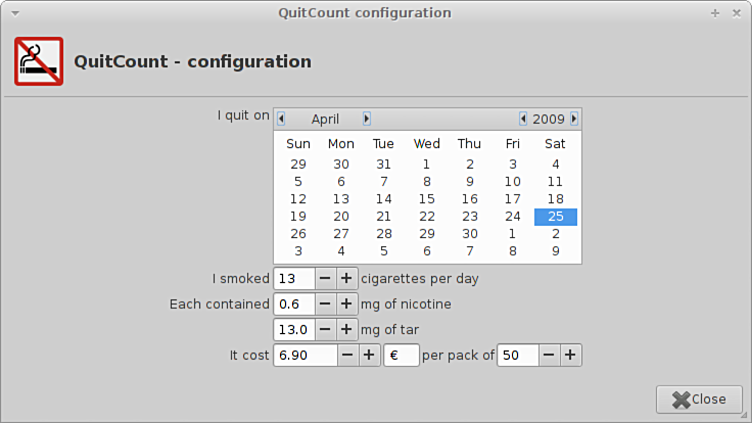The height and width of the screenshot is (423, 752).
Task: Click the no-smoking QuitCount logo
Action: pyautogui.click(x=39, y=61)
